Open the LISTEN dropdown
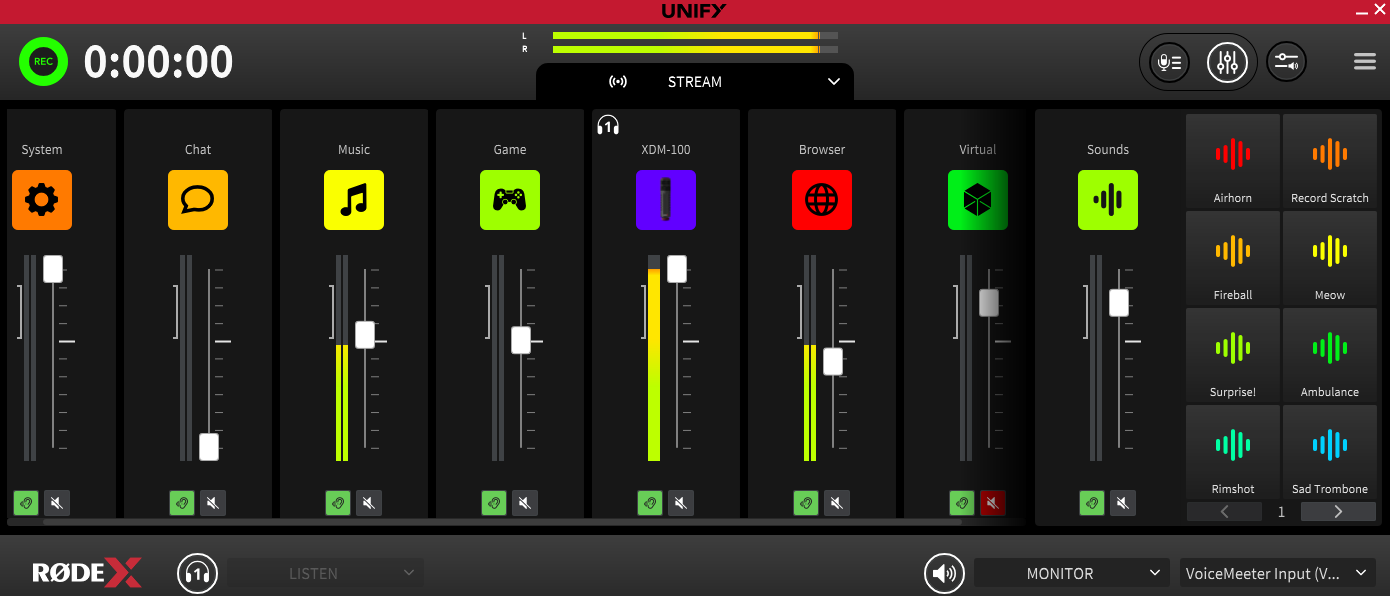 [325, 573]
